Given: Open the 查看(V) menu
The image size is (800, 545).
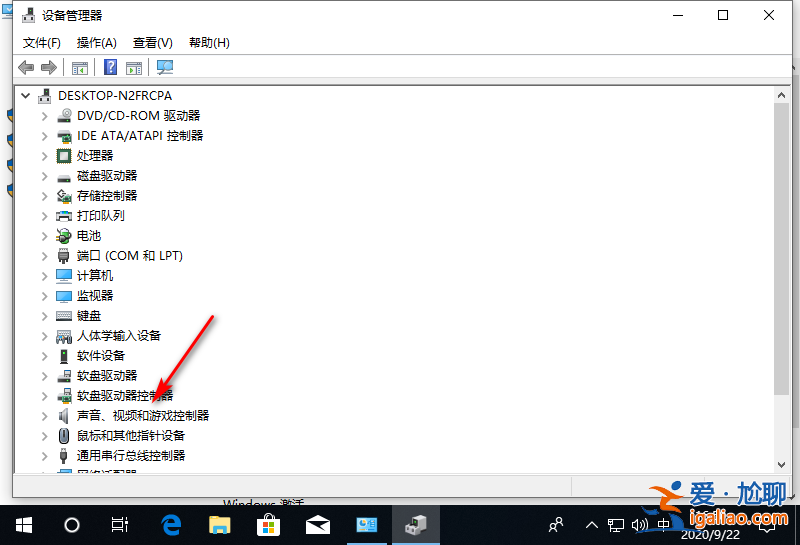Looking at the screenshot, I should click(153, 43).
